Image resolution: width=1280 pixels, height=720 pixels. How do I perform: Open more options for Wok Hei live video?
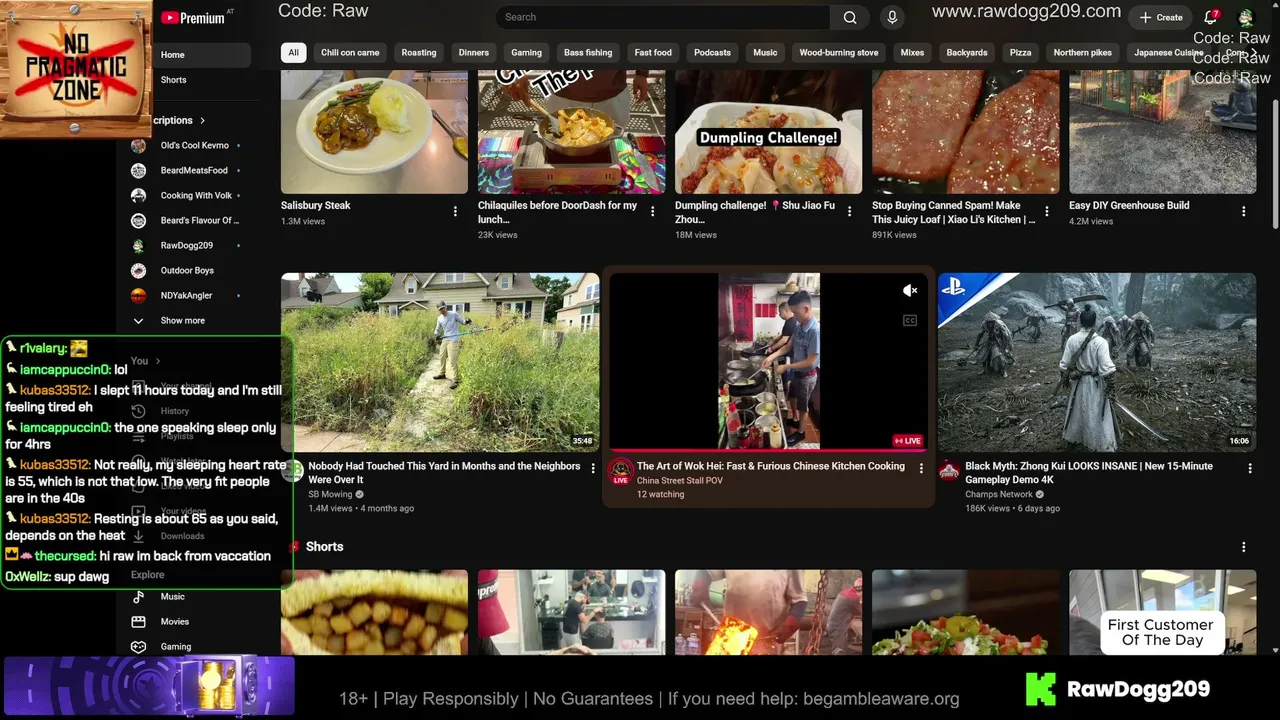click(921, 468)
